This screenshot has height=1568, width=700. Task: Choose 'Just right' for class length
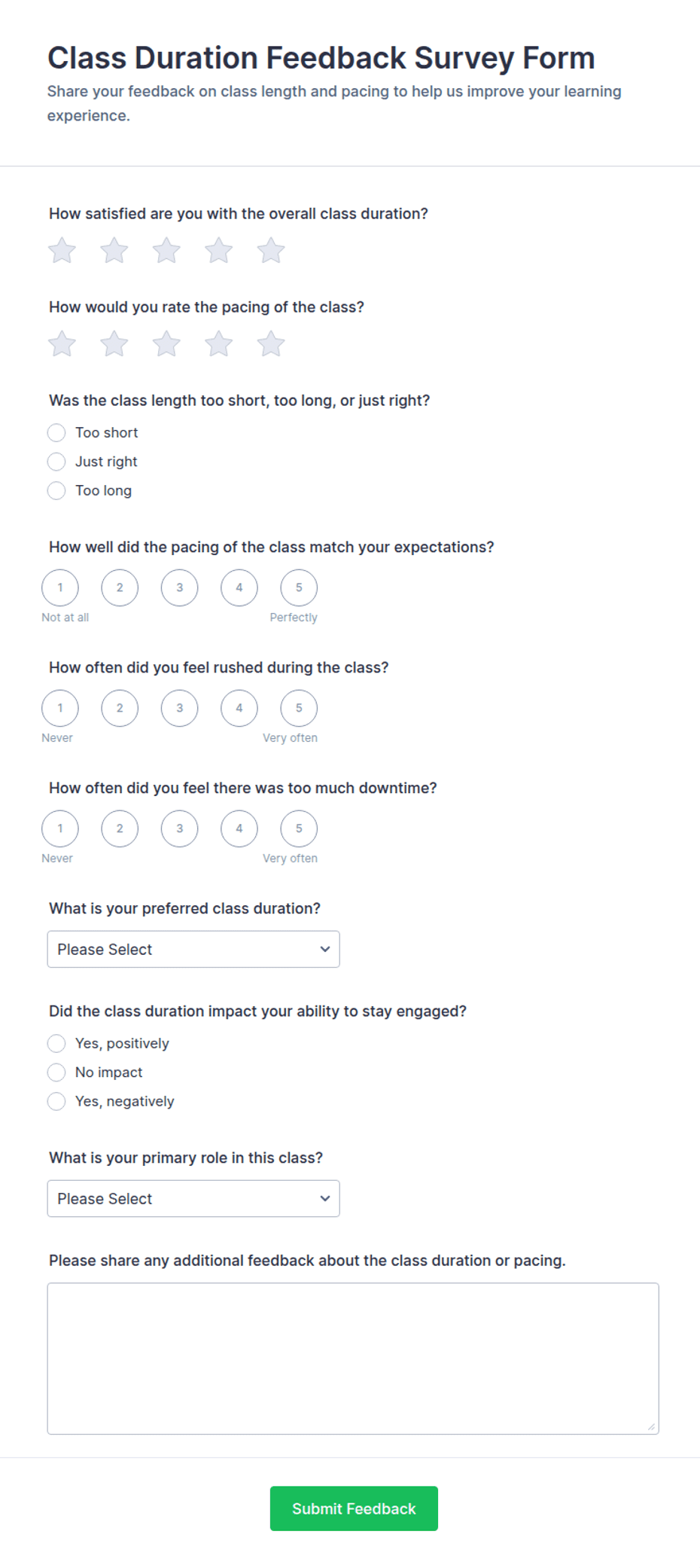(56, 462)
